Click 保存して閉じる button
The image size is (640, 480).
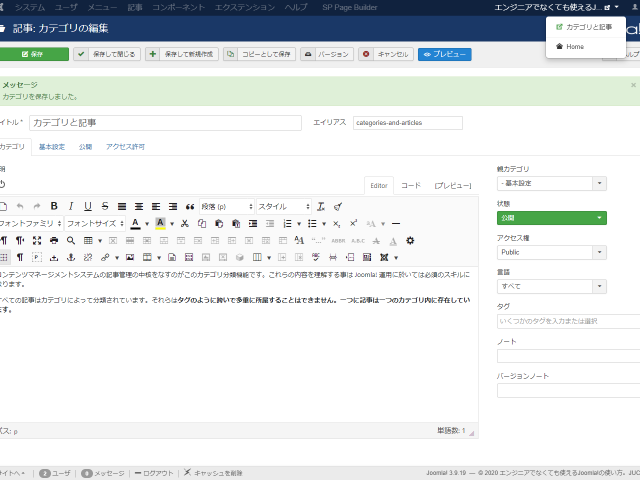107,54
